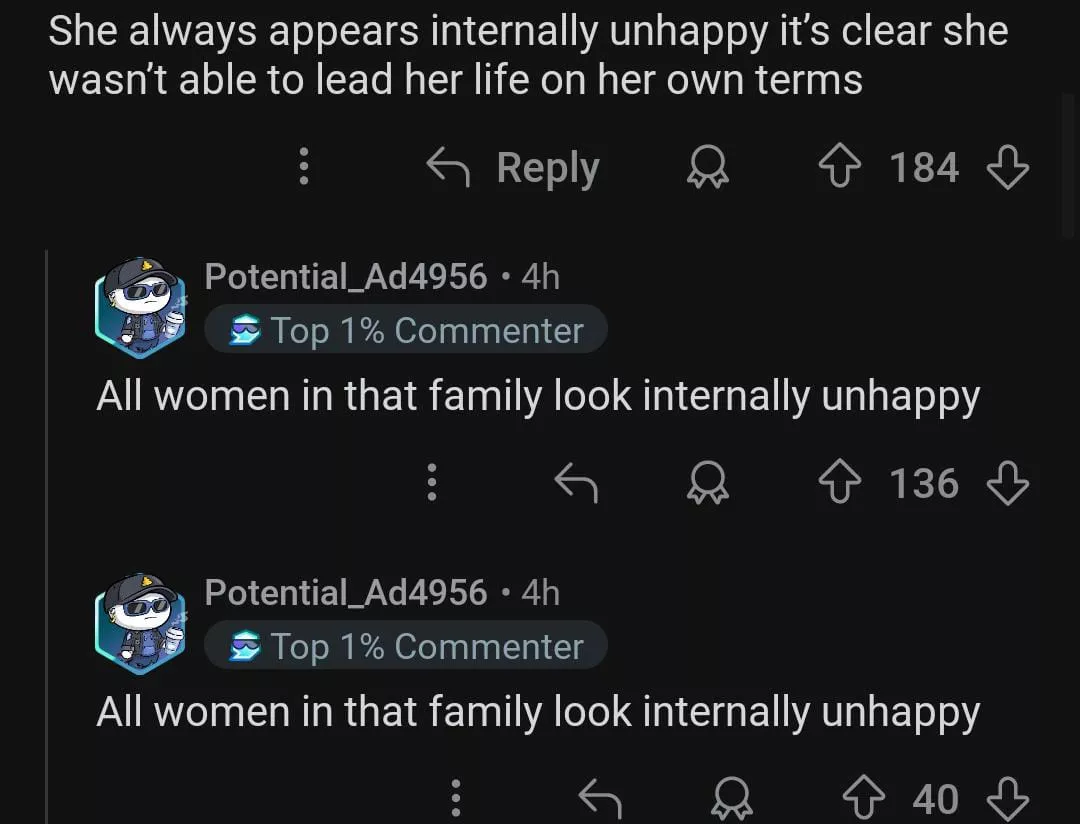
Task: Downvote the reply with 136 points
Action: point(1007,484)
